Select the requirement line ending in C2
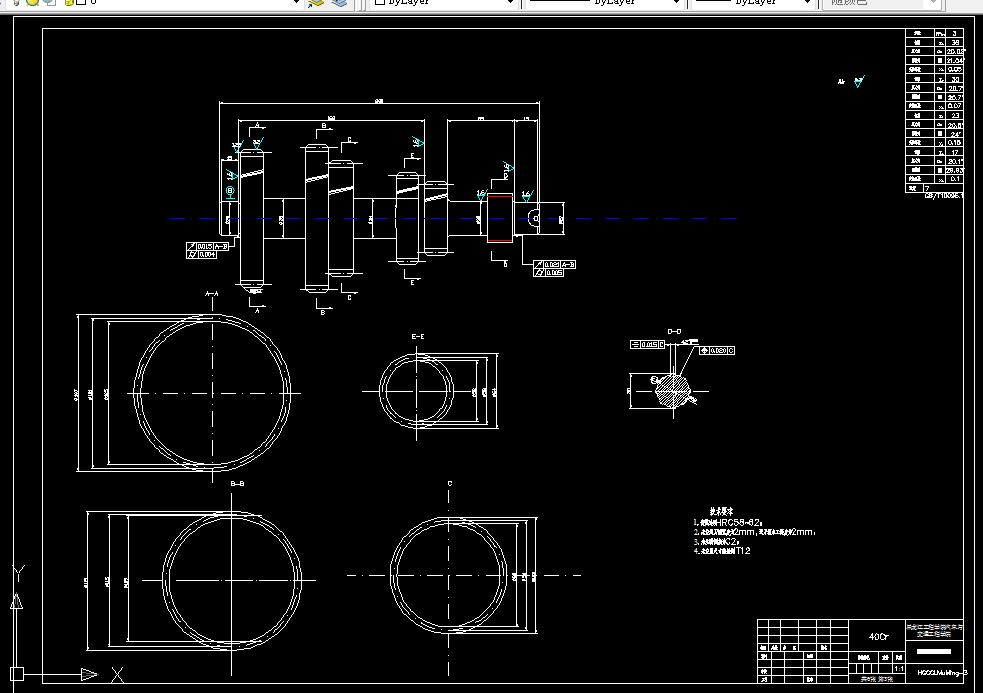This screenshot has width=983, height=693. 717,541
